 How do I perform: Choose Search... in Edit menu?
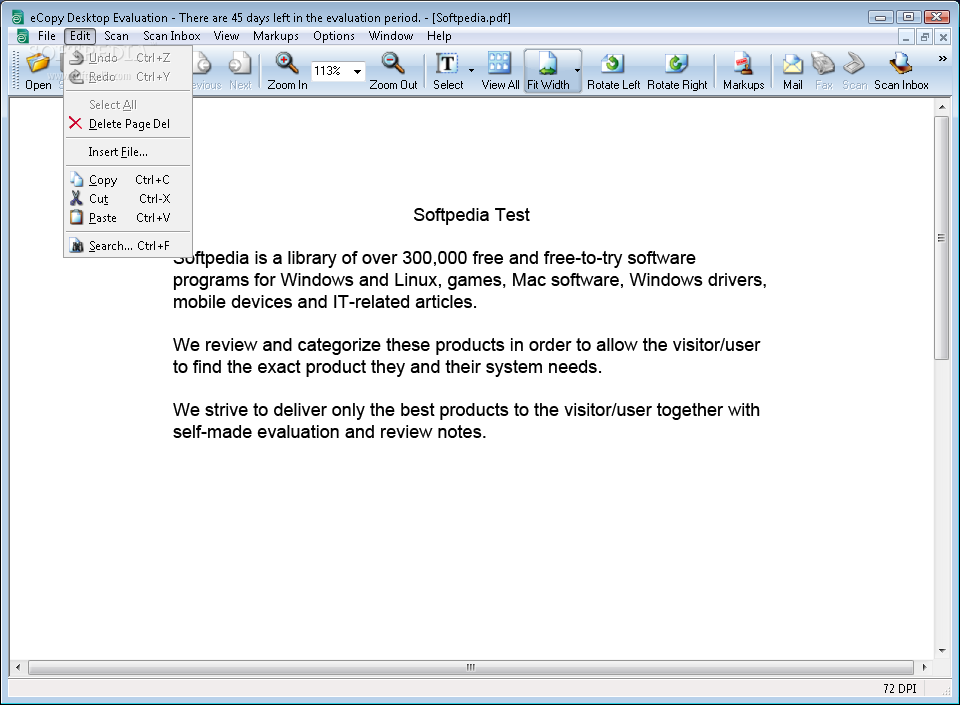click(x=128, y=246)
